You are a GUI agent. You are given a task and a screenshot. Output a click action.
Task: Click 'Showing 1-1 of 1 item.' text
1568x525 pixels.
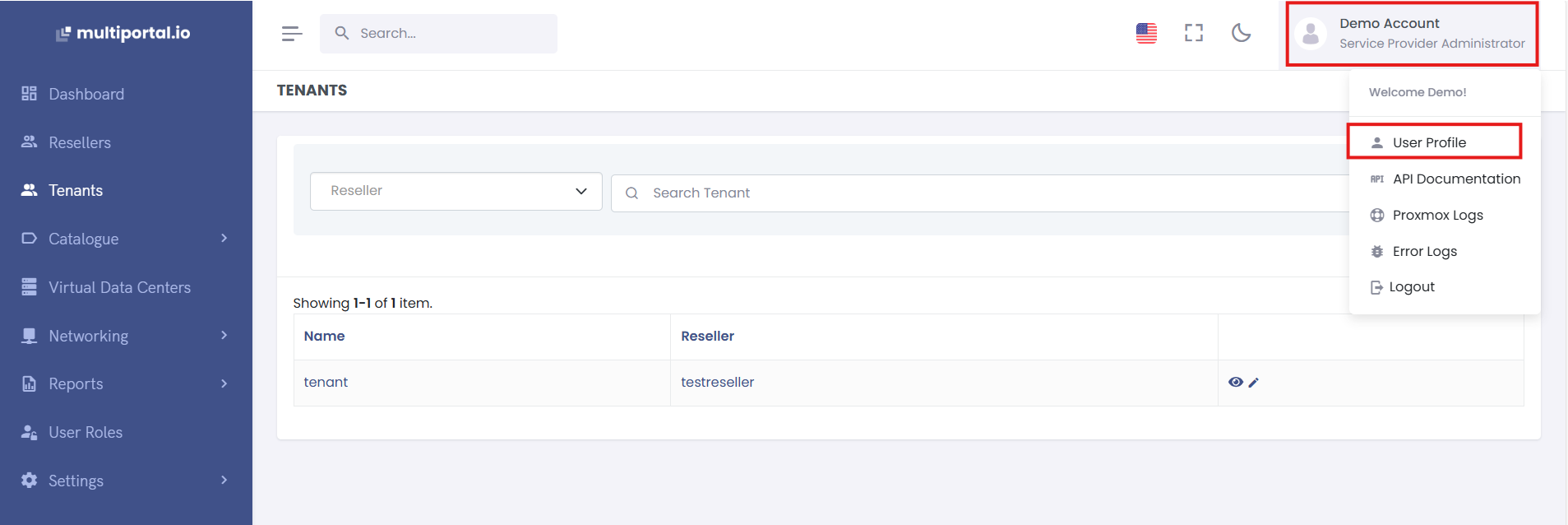click(363, 303)
